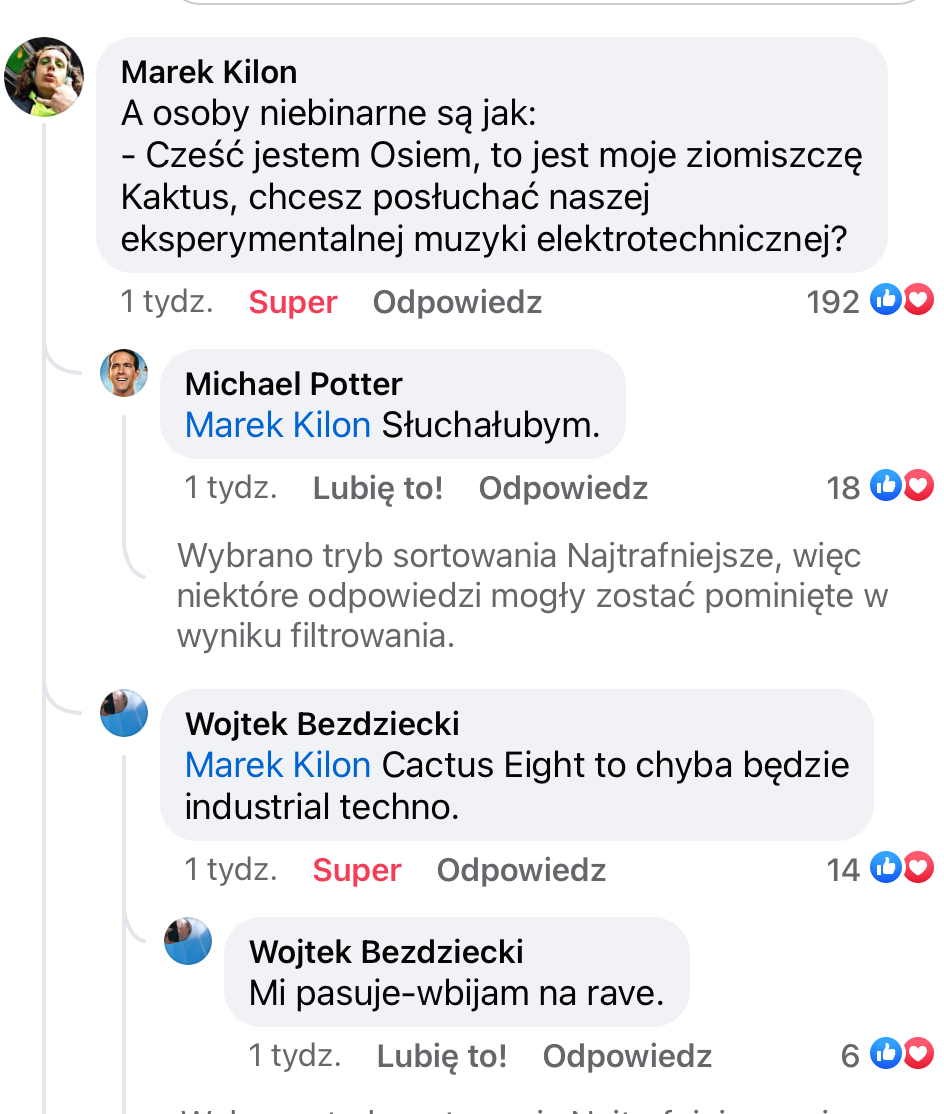Open Marek Kilon mention in Michael Potter's reply
Screen dimensions: 944x1114
pyautogui.click(x=278, y=425)
